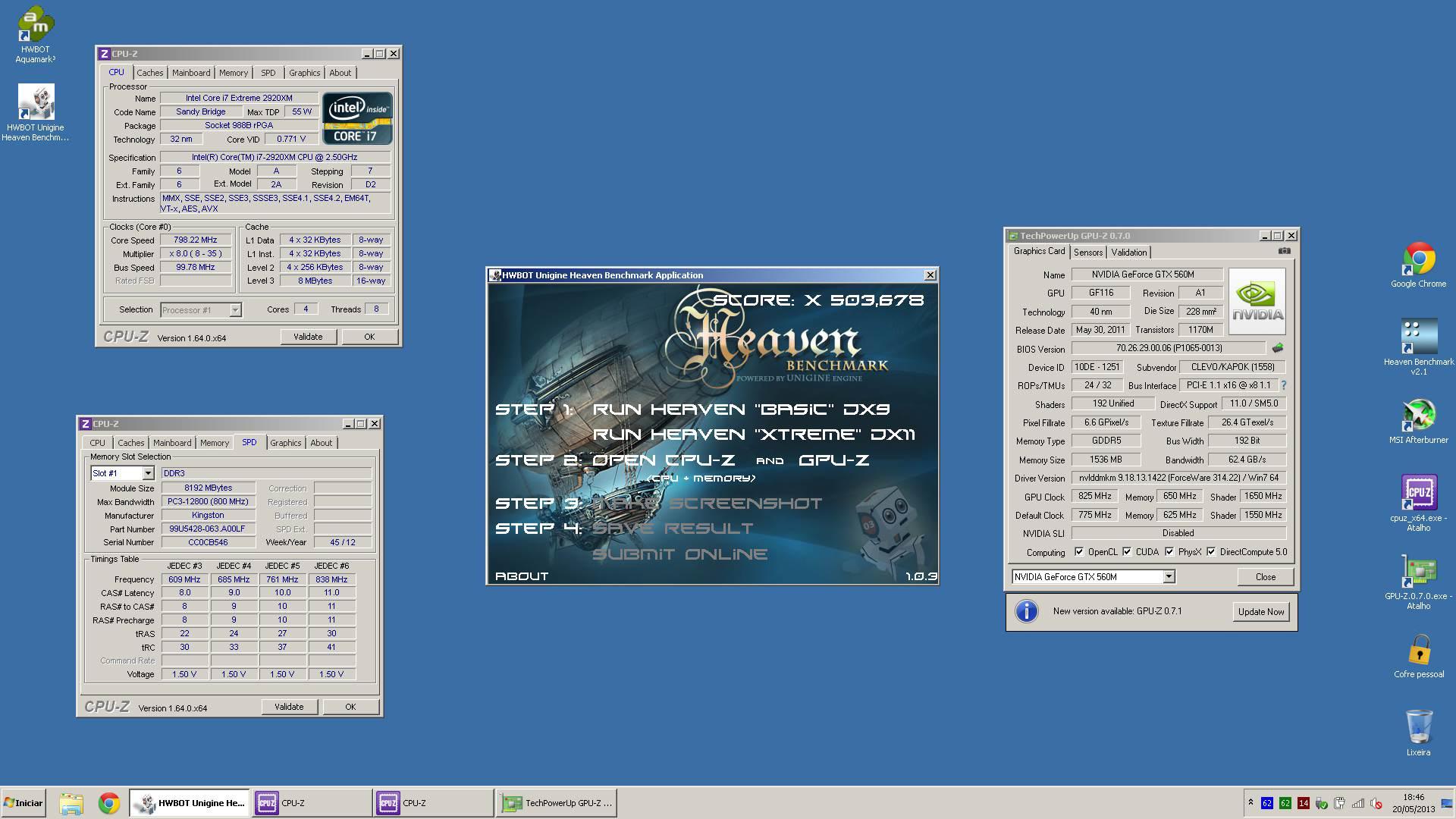The height and width of the screenshot is (819, 1456).
Task: Toggle the OpenCL checkbox in GPU-Z
Action: pyautogui.click(x=1079, y=552)
